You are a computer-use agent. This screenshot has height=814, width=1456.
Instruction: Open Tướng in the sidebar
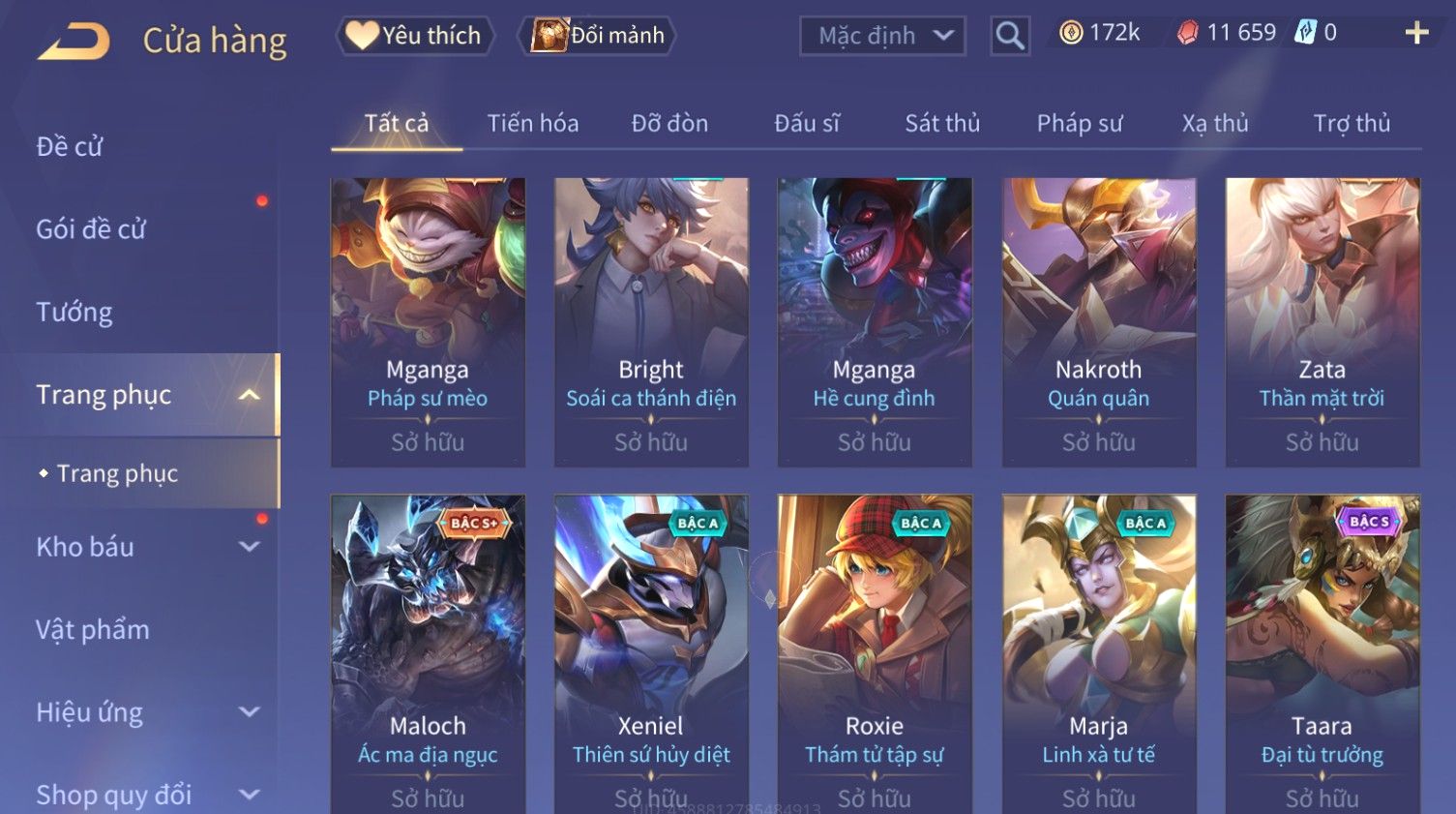[74, 313]
